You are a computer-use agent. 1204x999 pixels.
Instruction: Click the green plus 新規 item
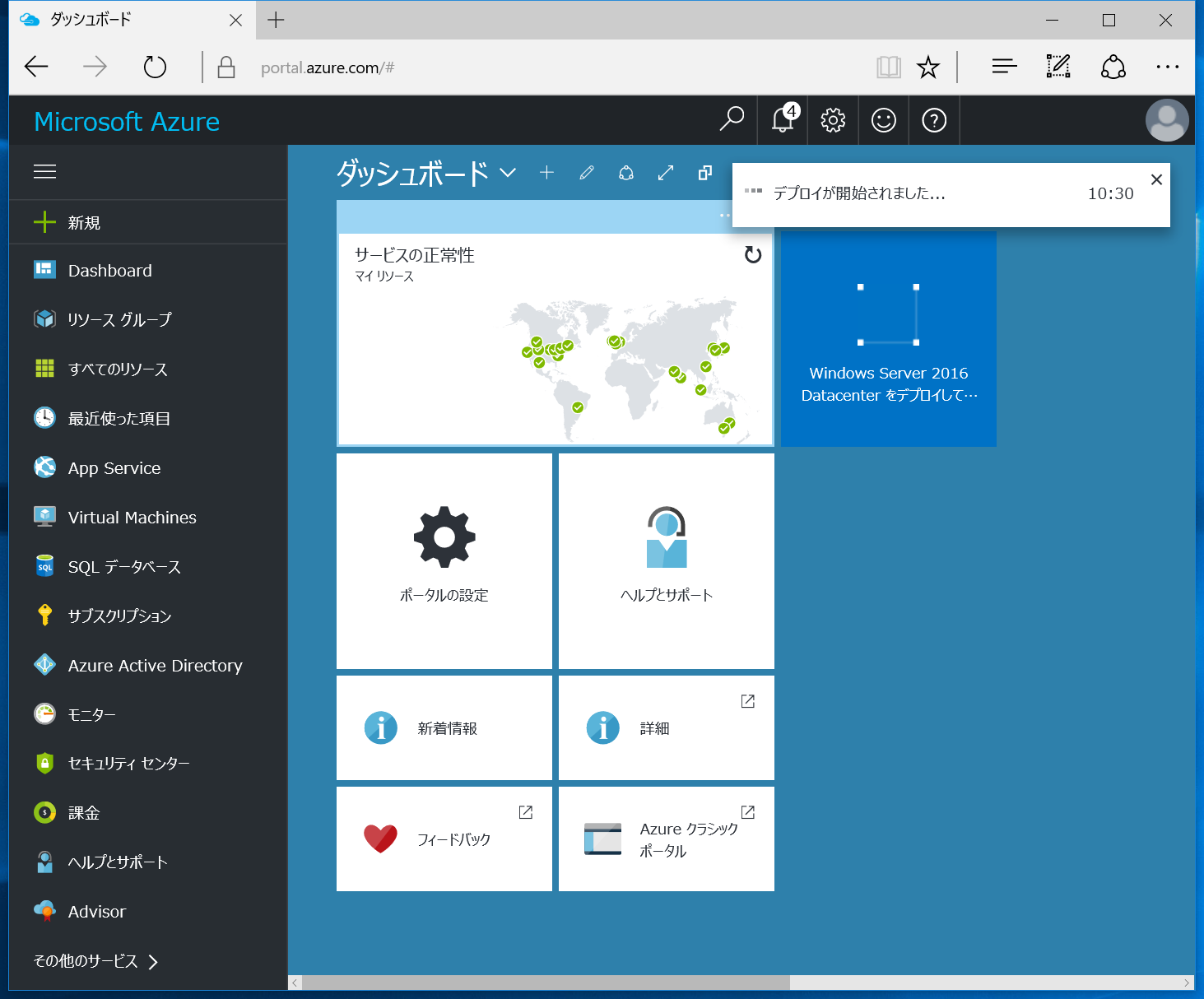[148, 222]
